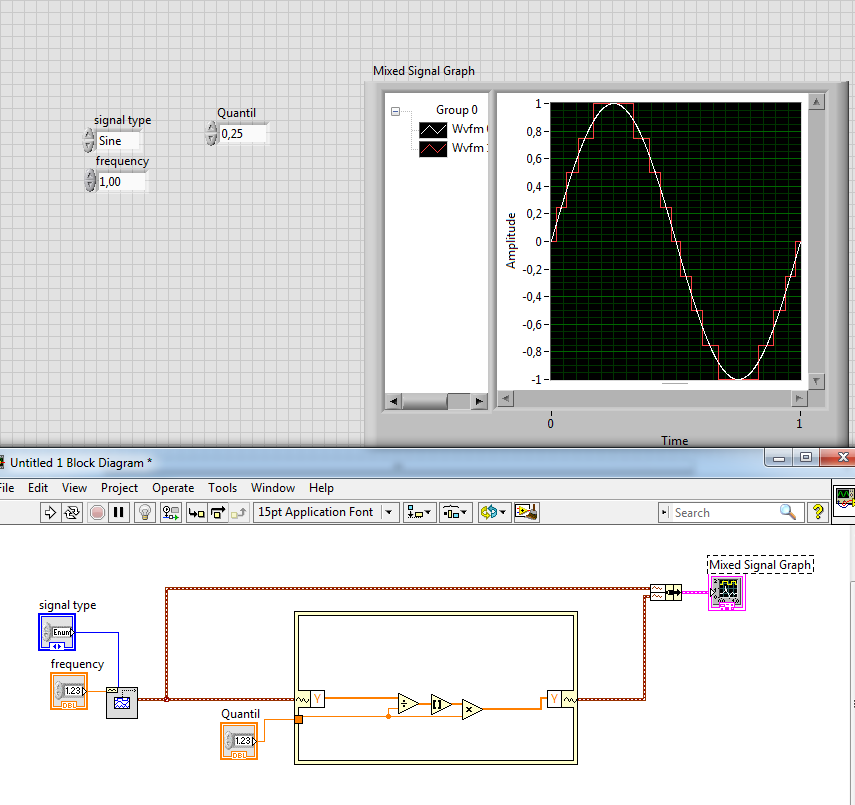Screen dimensions: 855x805
Task: Click the graph vertical scrollbar down arrow
Action: [816, 381]
